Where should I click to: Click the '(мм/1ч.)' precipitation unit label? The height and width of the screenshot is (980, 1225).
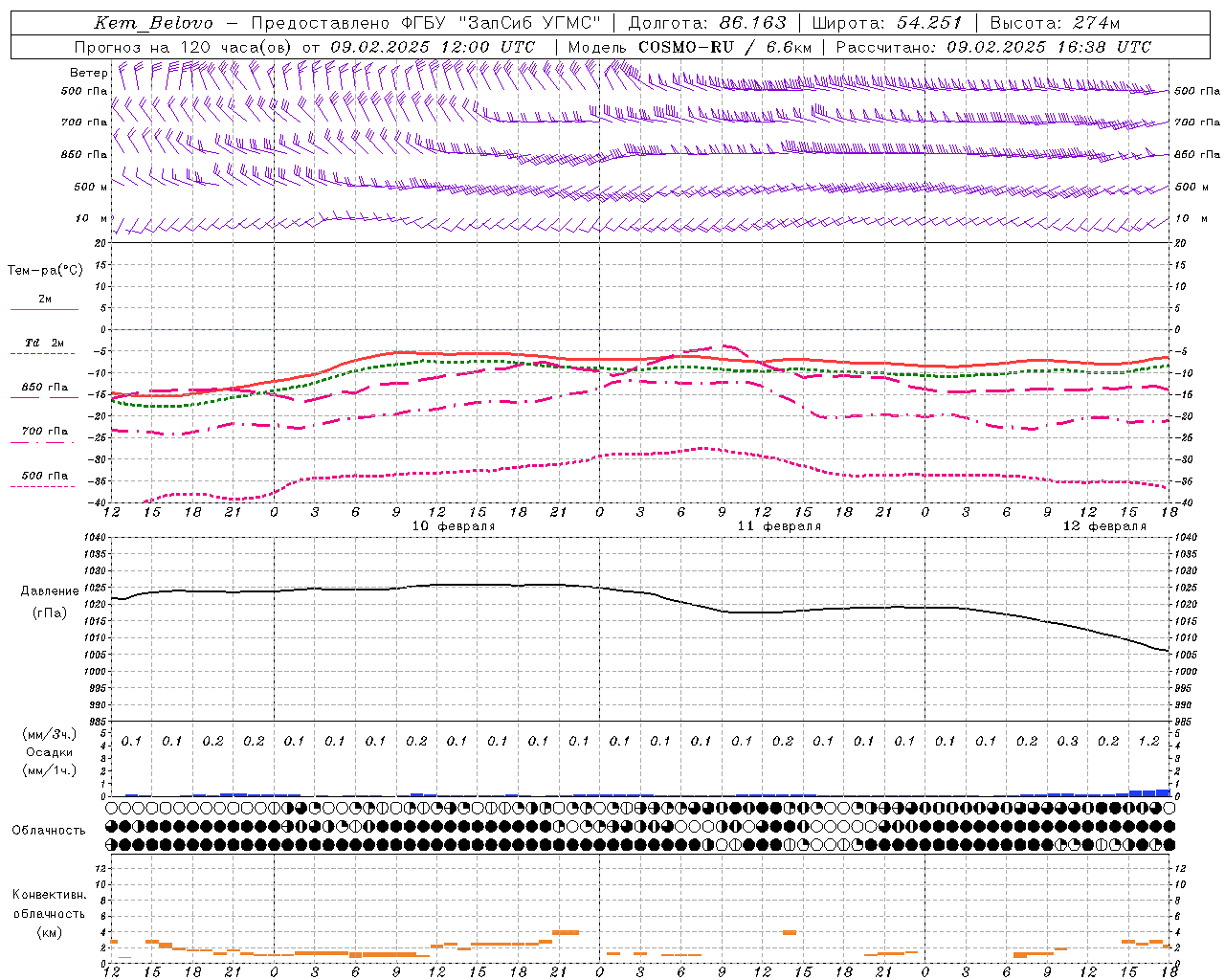click(x=49, y=770)
